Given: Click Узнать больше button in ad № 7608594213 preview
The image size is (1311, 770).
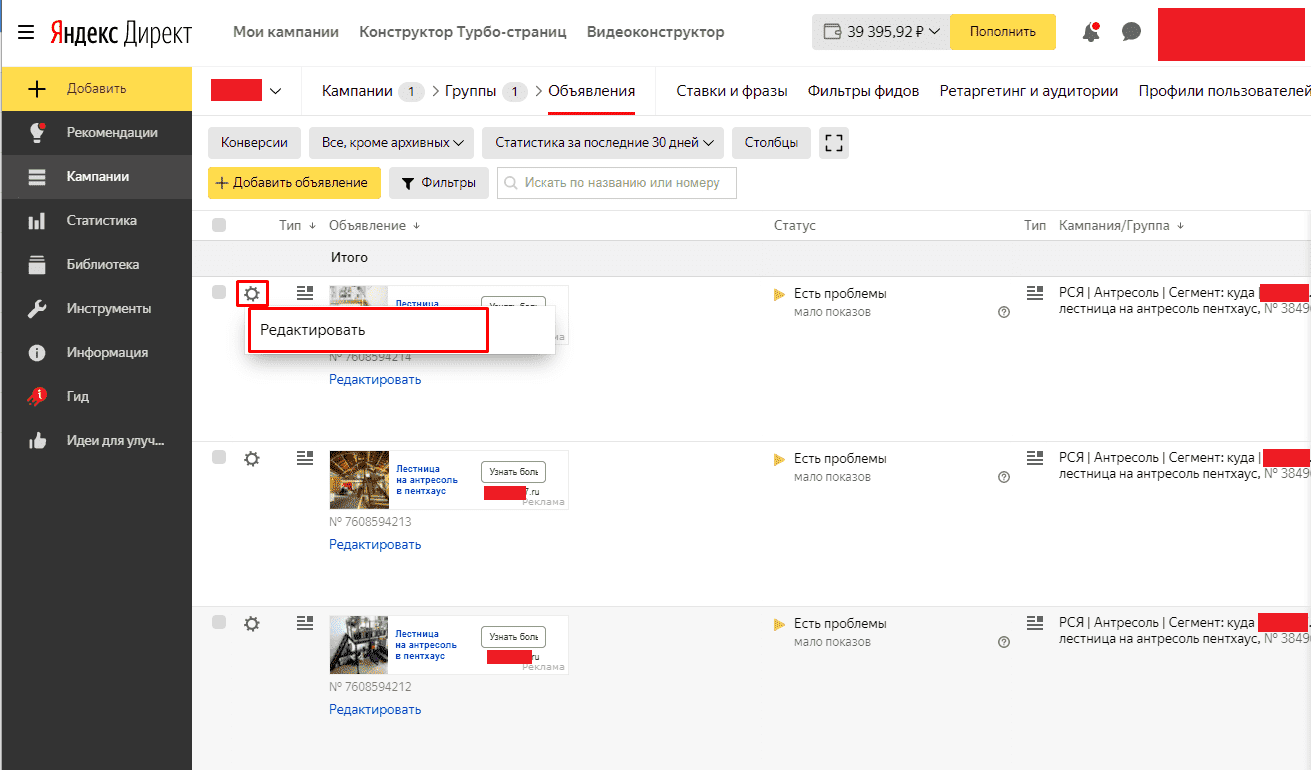Looking at the screenshot, I should (x=513, y=472).
